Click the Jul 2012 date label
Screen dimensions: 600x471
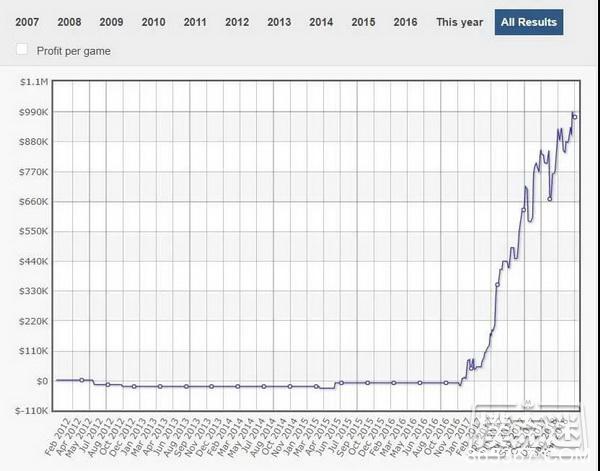coord(90,436)
